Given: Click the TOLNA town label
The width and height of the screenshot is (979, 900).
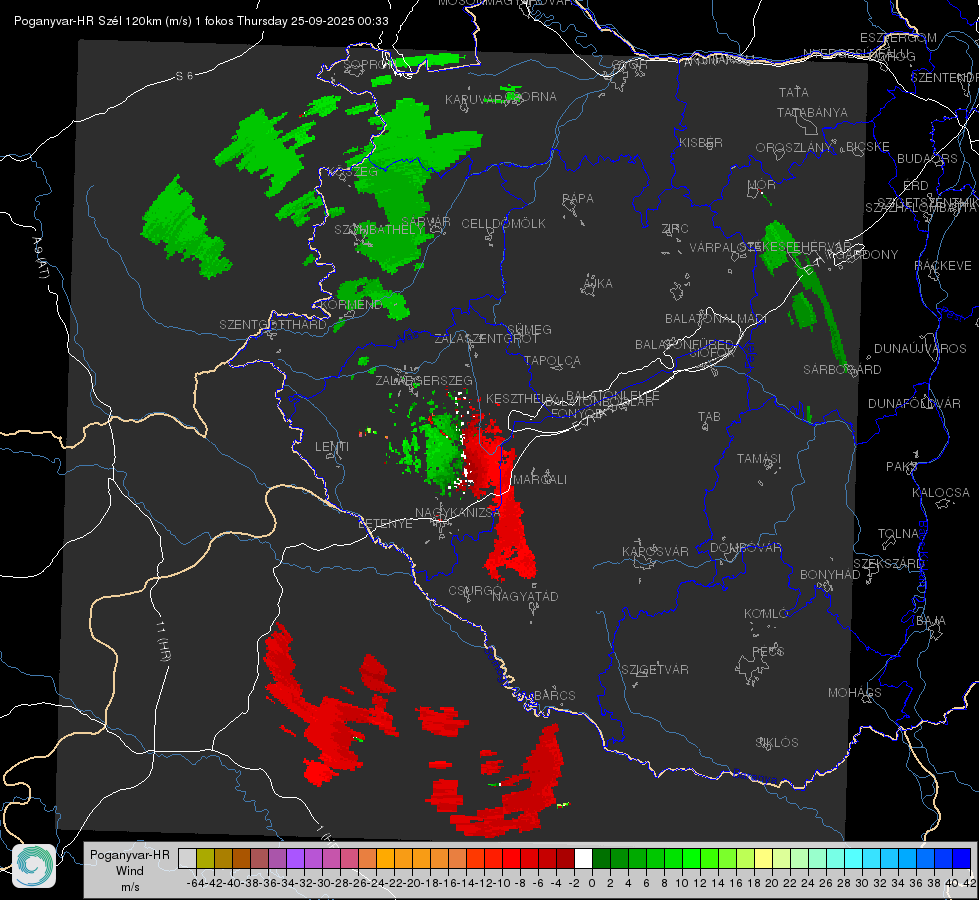Looking at the screenshot, I should point(899,534).
